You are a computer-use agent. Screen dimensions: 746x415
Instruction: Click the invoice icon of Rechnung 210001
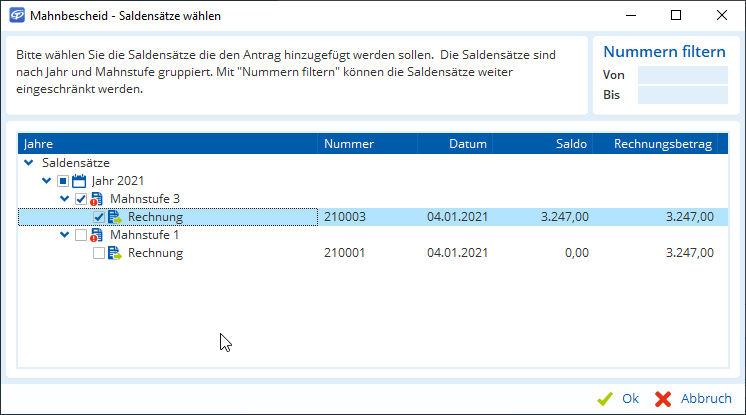115,253
